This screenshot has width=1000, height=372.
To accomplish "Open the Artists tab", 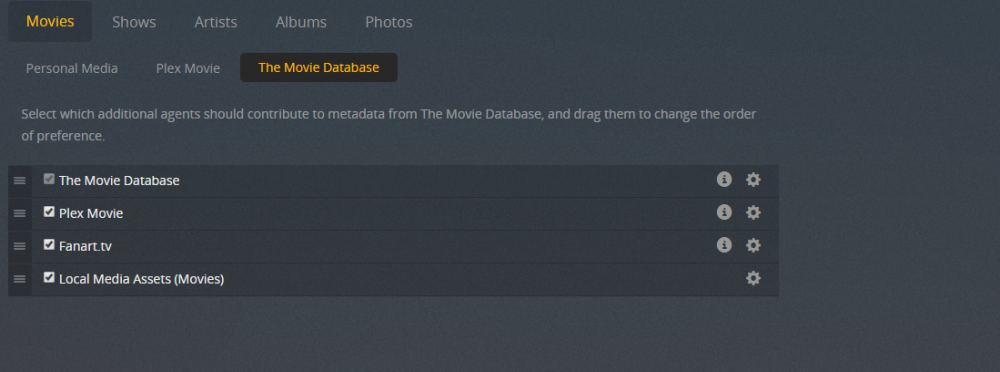I will (x=216, y=22).
